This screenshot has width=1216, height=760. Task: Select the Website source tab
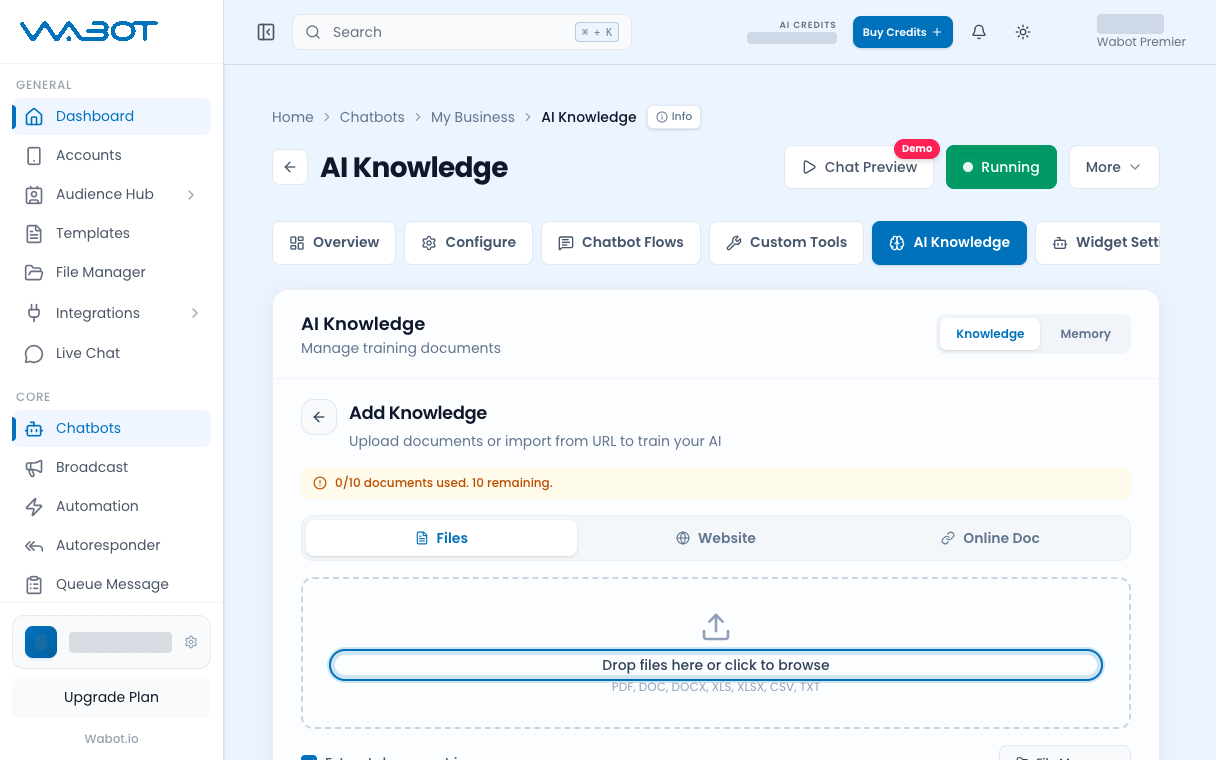[x=716, y=538]
